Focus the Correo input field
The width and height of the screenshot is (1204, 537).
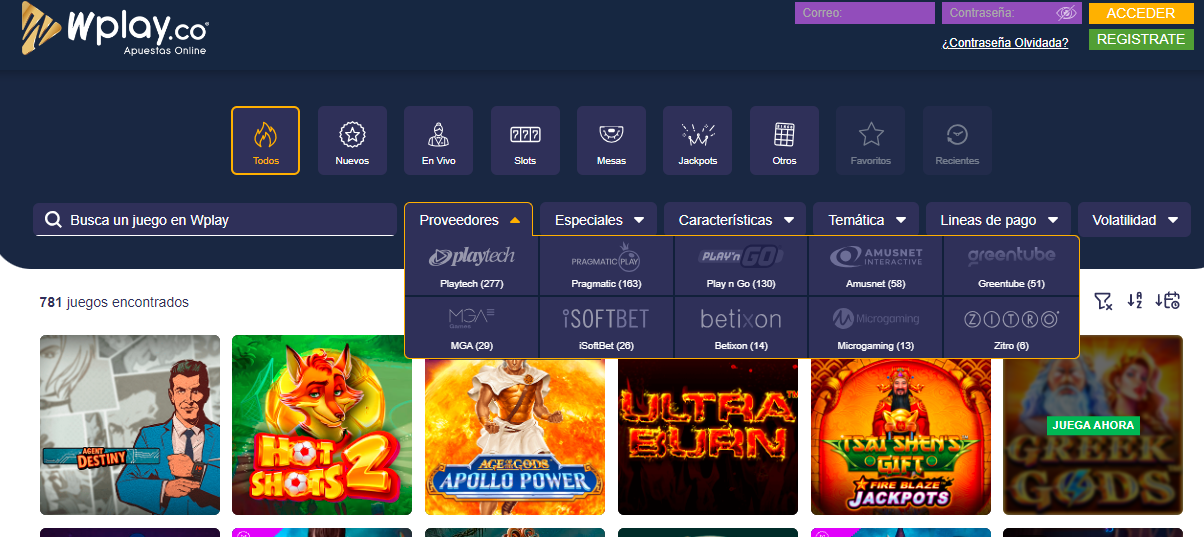click(865, 13)
